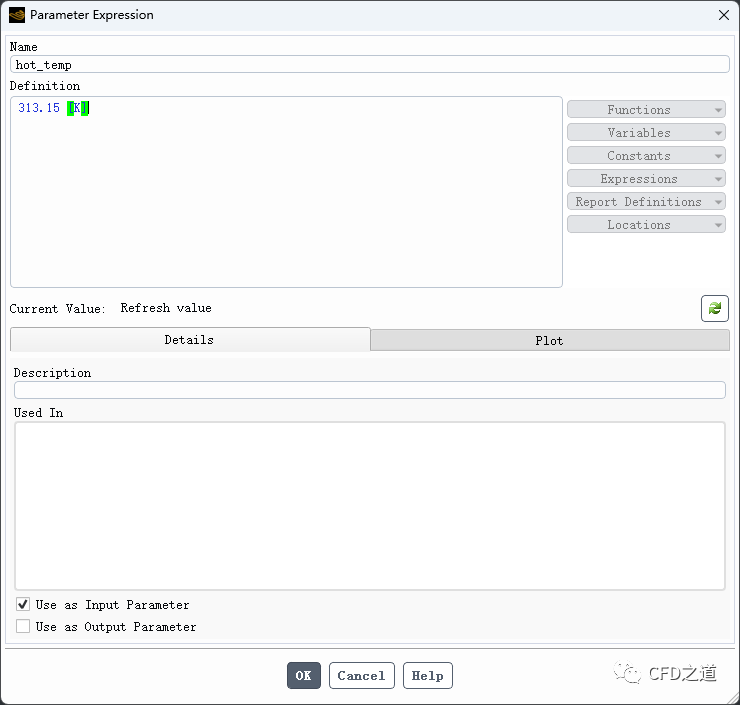Enable Use as Output Parameter

click(x=23, y=626)
